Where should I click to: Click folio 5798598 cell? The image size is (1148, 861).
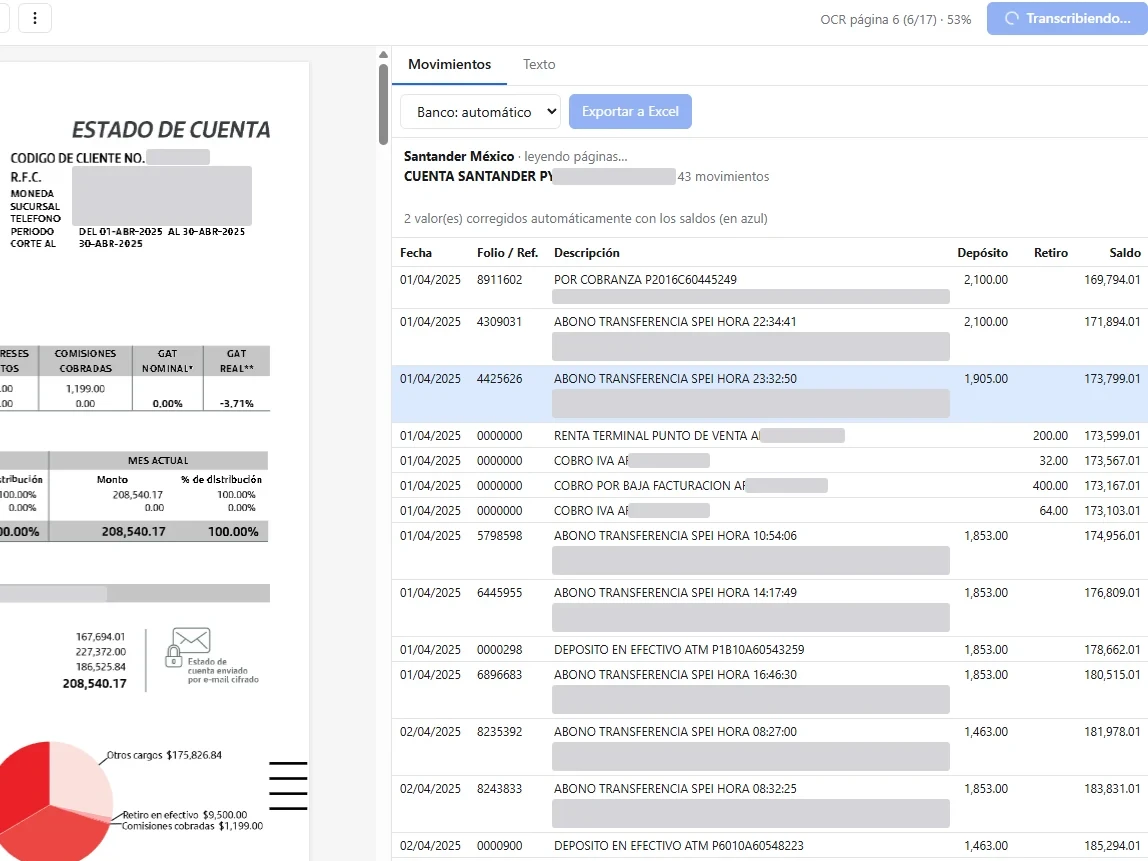(x=499, y=535)
